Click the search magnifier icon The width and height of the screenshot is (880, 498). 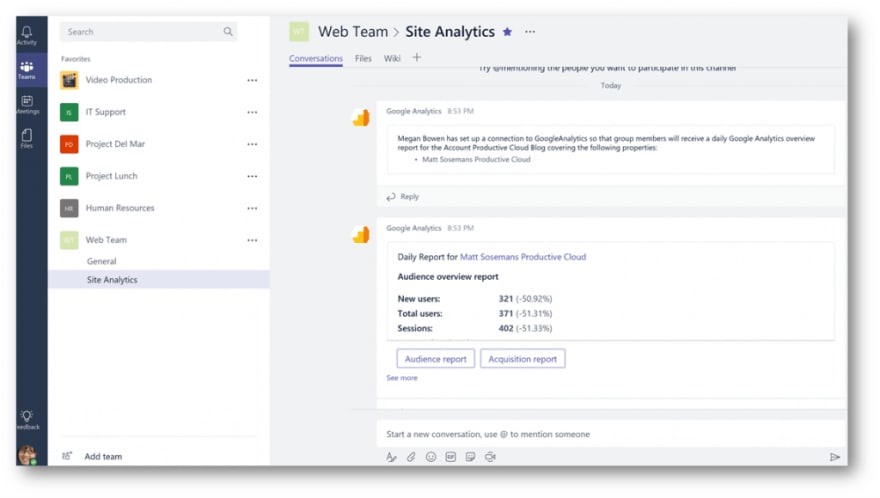[228, 31]
